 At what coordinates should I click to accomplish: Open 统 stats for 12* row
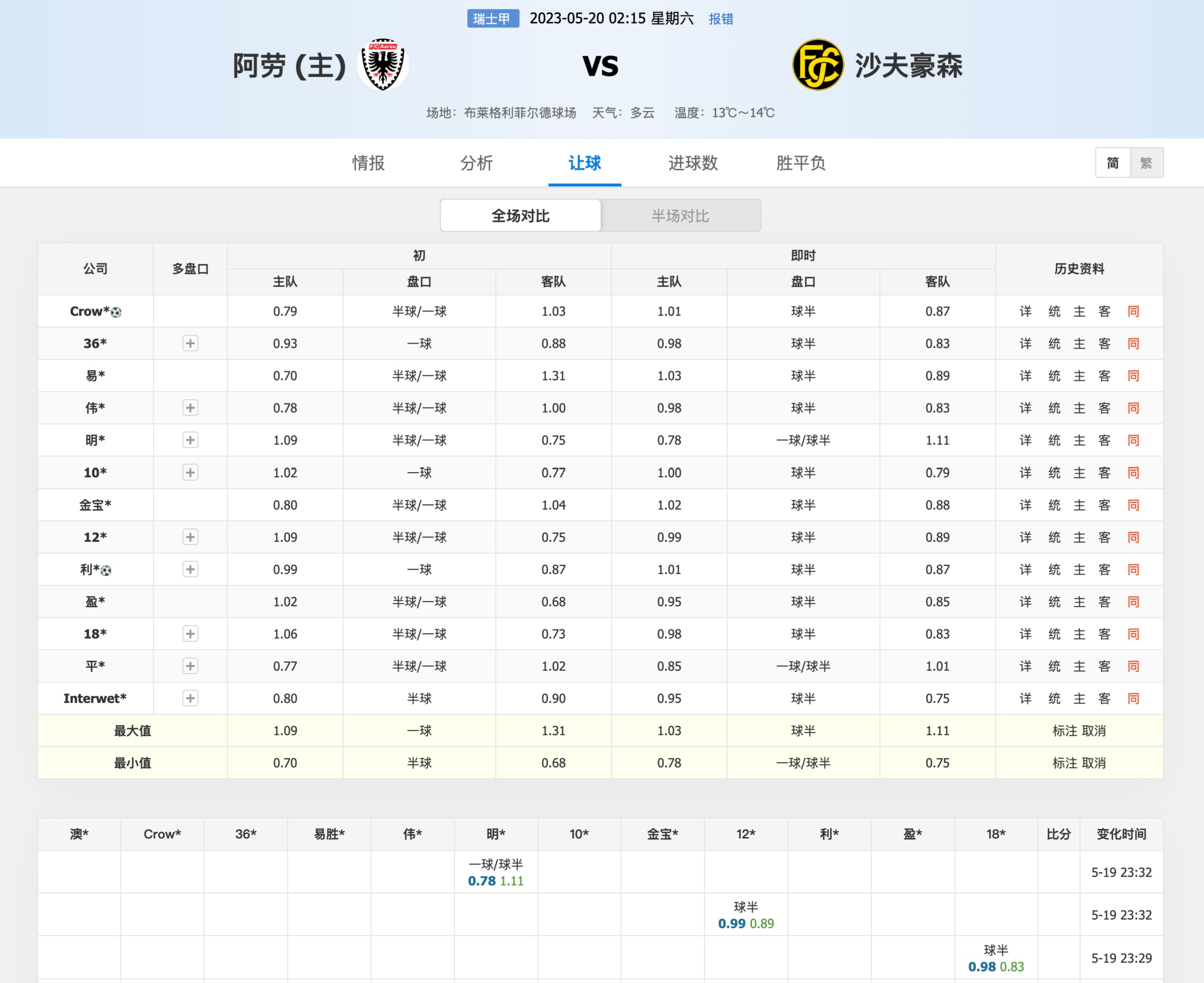[1054, 537]
